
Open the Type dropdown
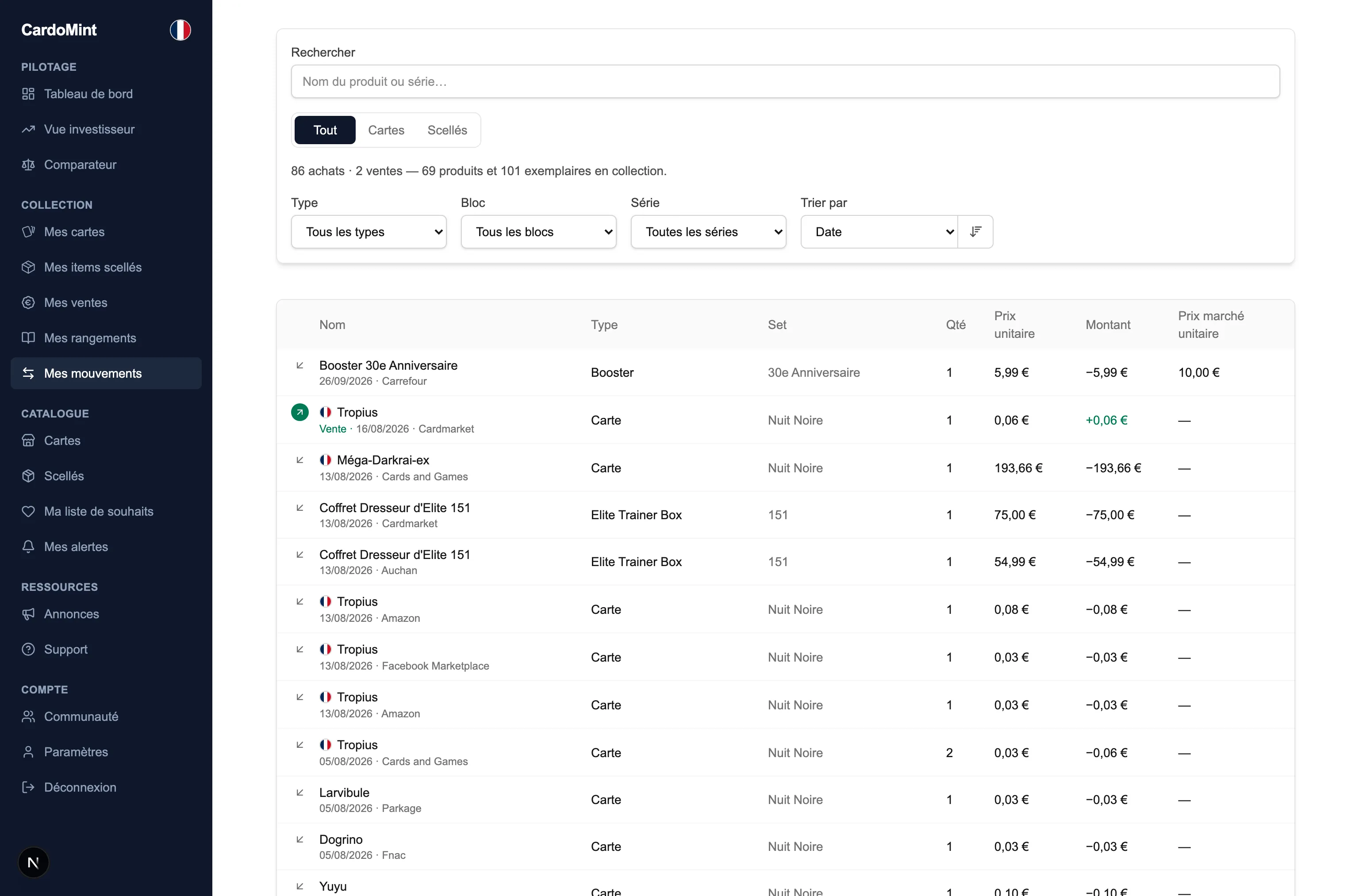pos(369,231)
